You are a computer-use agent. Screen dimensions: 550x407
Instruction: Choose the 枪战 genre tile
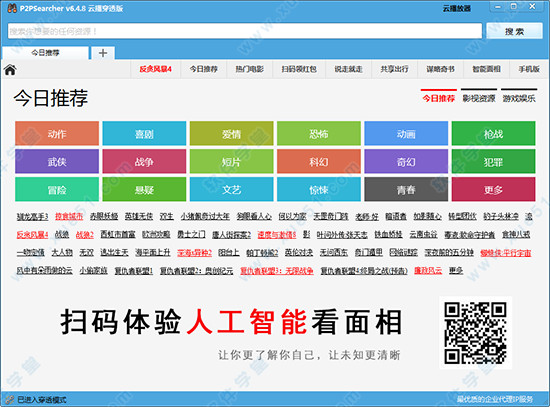494,133
